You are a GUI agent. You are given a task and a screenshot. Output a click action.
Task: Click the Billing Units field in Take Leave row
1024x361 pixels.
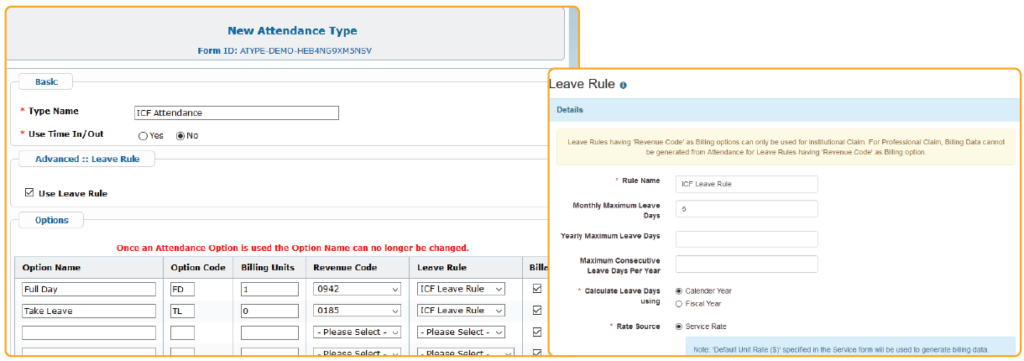coord(270,311)
